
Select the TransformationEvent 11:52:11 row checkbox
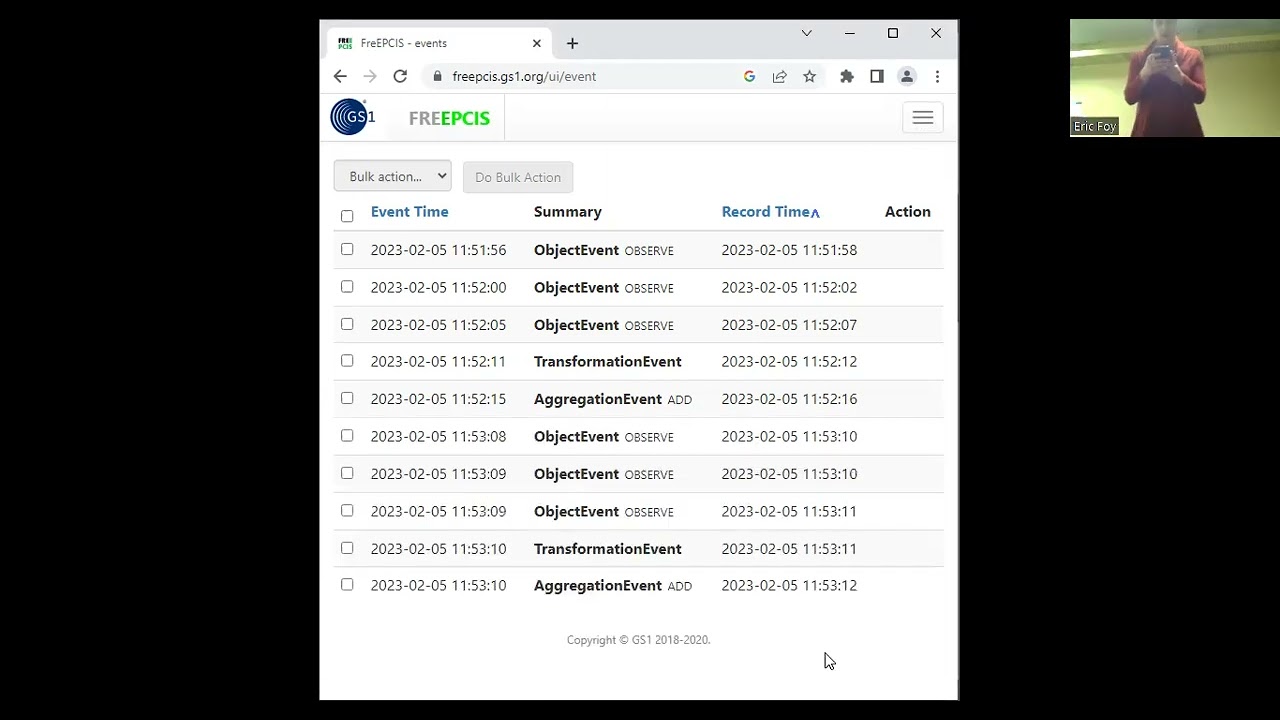tap(347, 361)
